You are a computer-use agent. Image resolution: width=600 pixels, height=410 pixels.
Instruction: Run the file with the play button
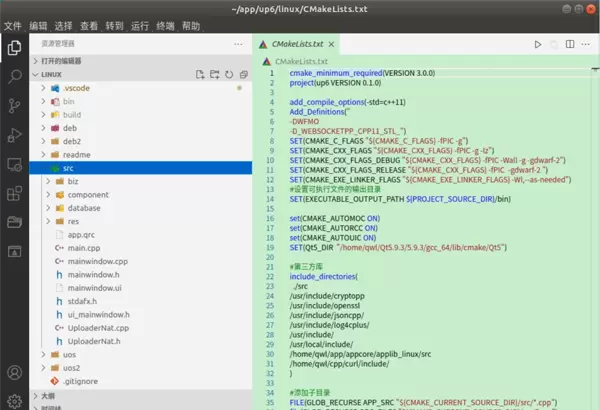coord(538,44)
